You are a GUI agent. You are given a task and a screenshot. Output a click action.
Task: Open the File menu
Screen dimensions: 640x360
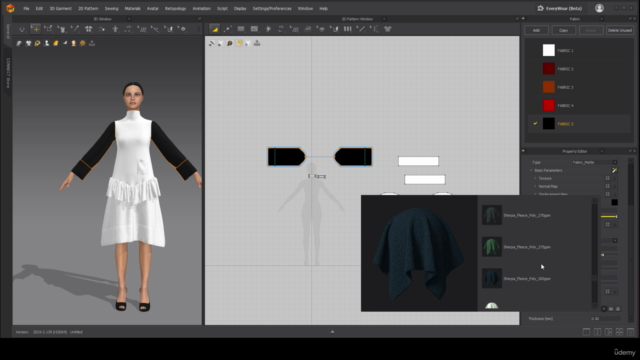click(26, 9)
